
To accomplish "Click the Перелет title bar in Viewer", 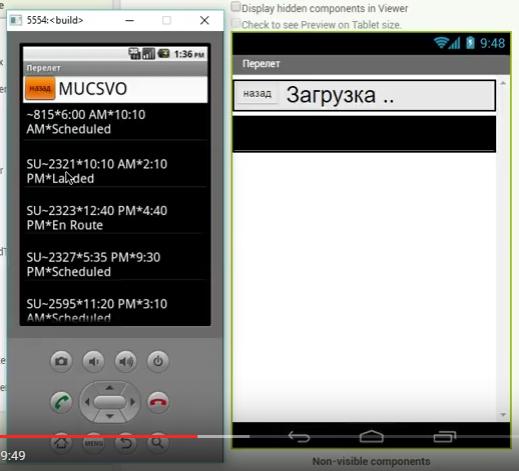I will 371,64.
